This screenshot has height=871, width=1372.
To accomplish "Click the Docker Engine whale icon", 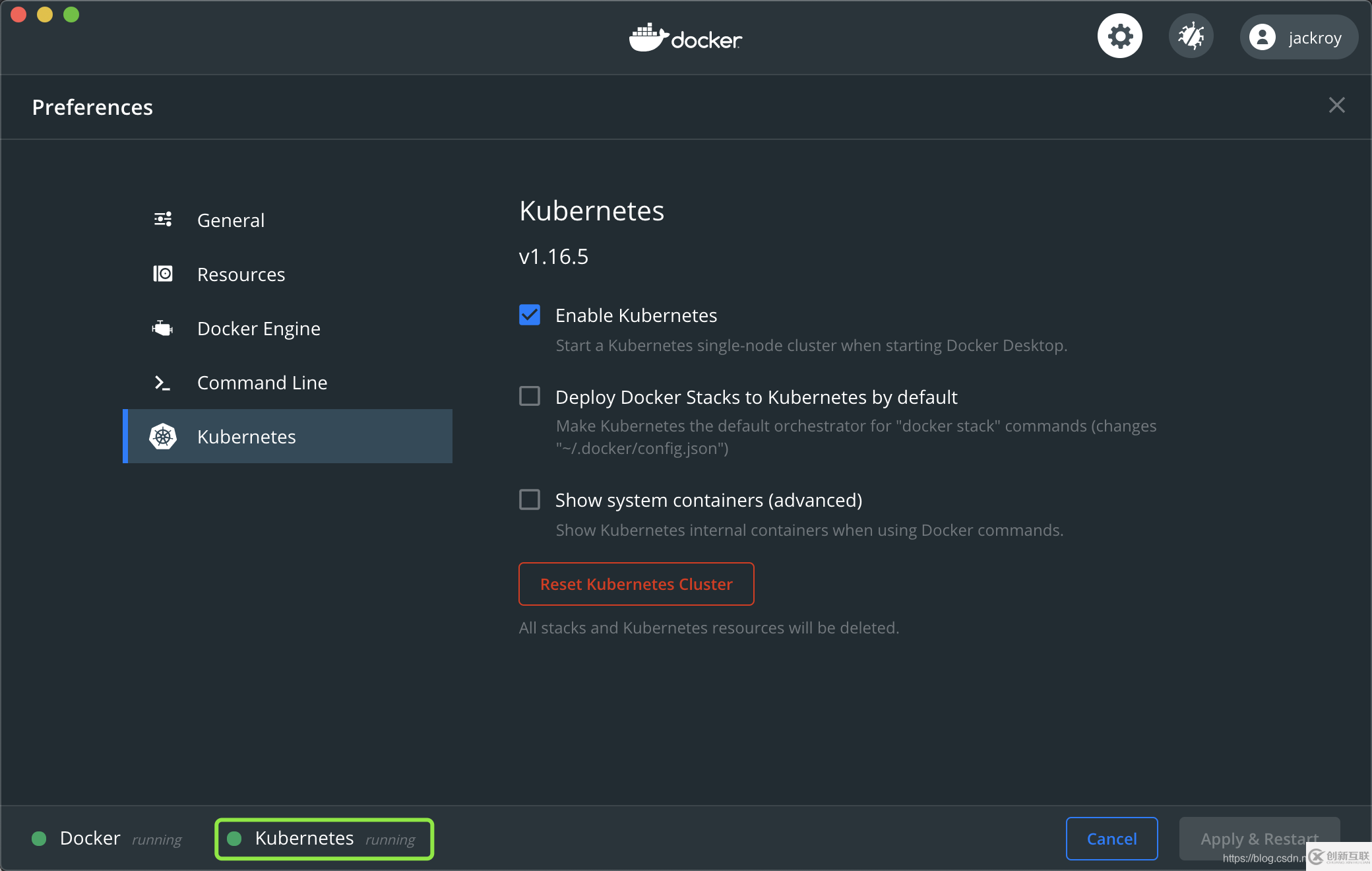I will click(x=162, y=328).
